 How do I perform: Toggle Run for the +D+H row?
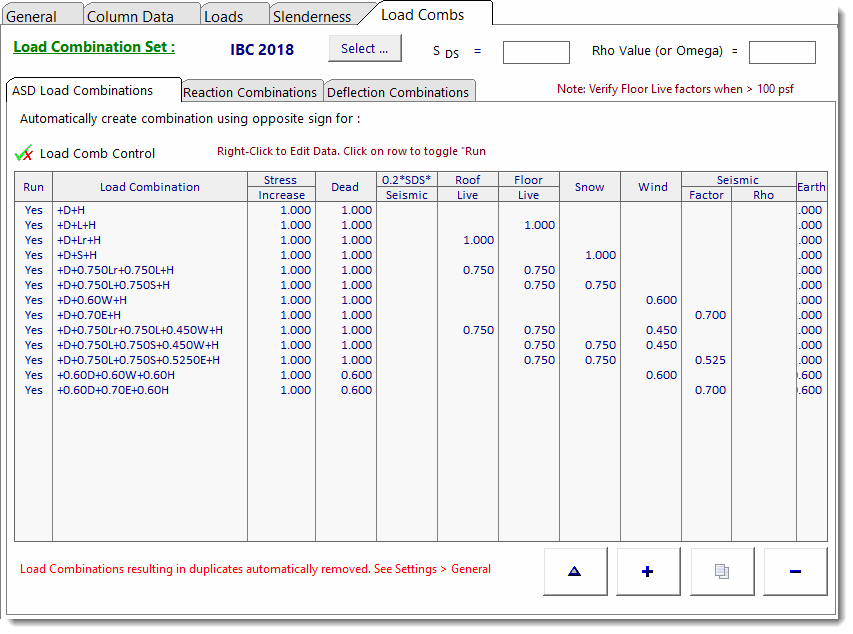tap(34, 210)
